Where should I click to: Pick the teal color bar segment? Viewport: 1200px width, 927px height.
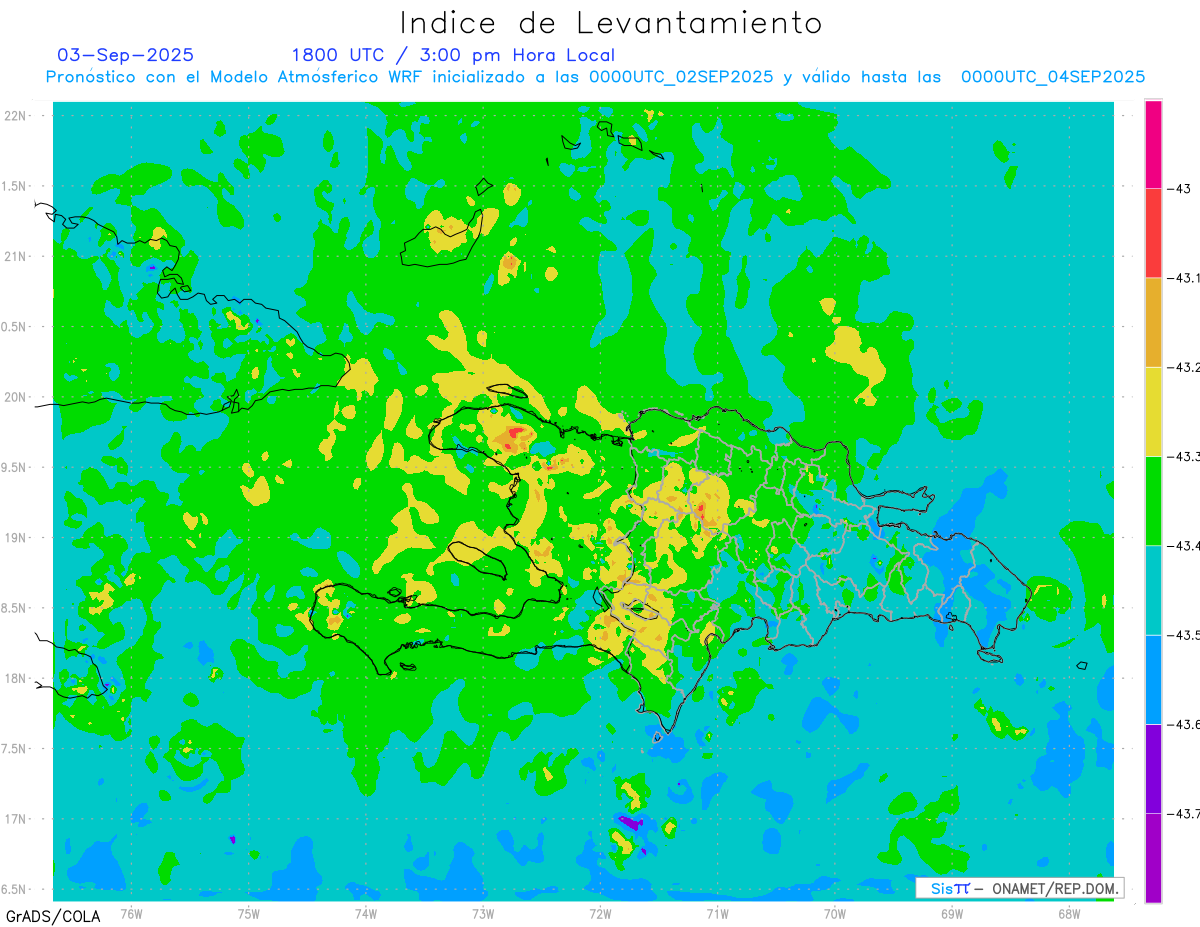point(1153,590)
